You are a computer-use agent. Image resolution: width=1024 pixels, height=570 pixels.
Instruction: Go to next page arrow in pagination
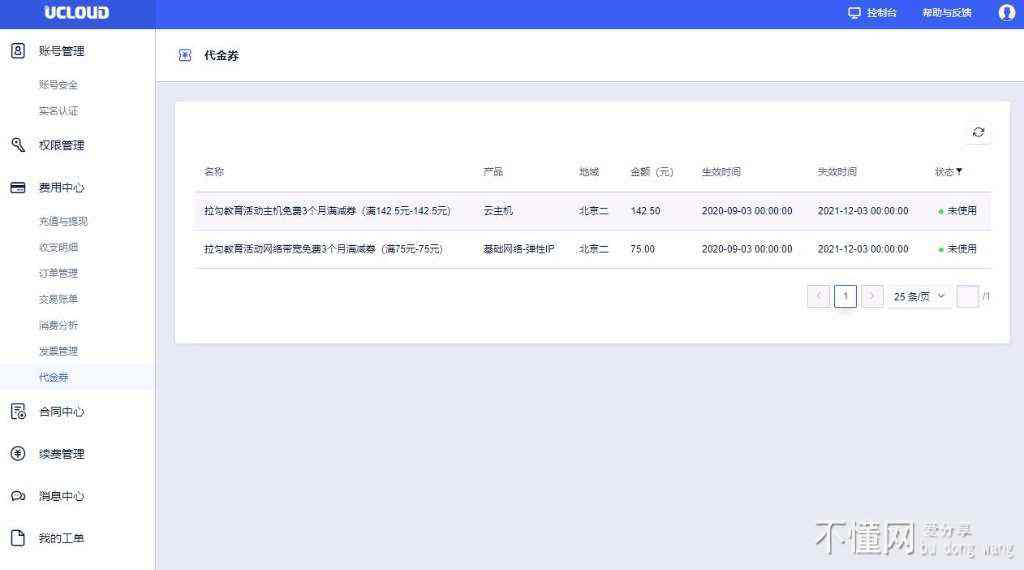click(x=872, y=297)
